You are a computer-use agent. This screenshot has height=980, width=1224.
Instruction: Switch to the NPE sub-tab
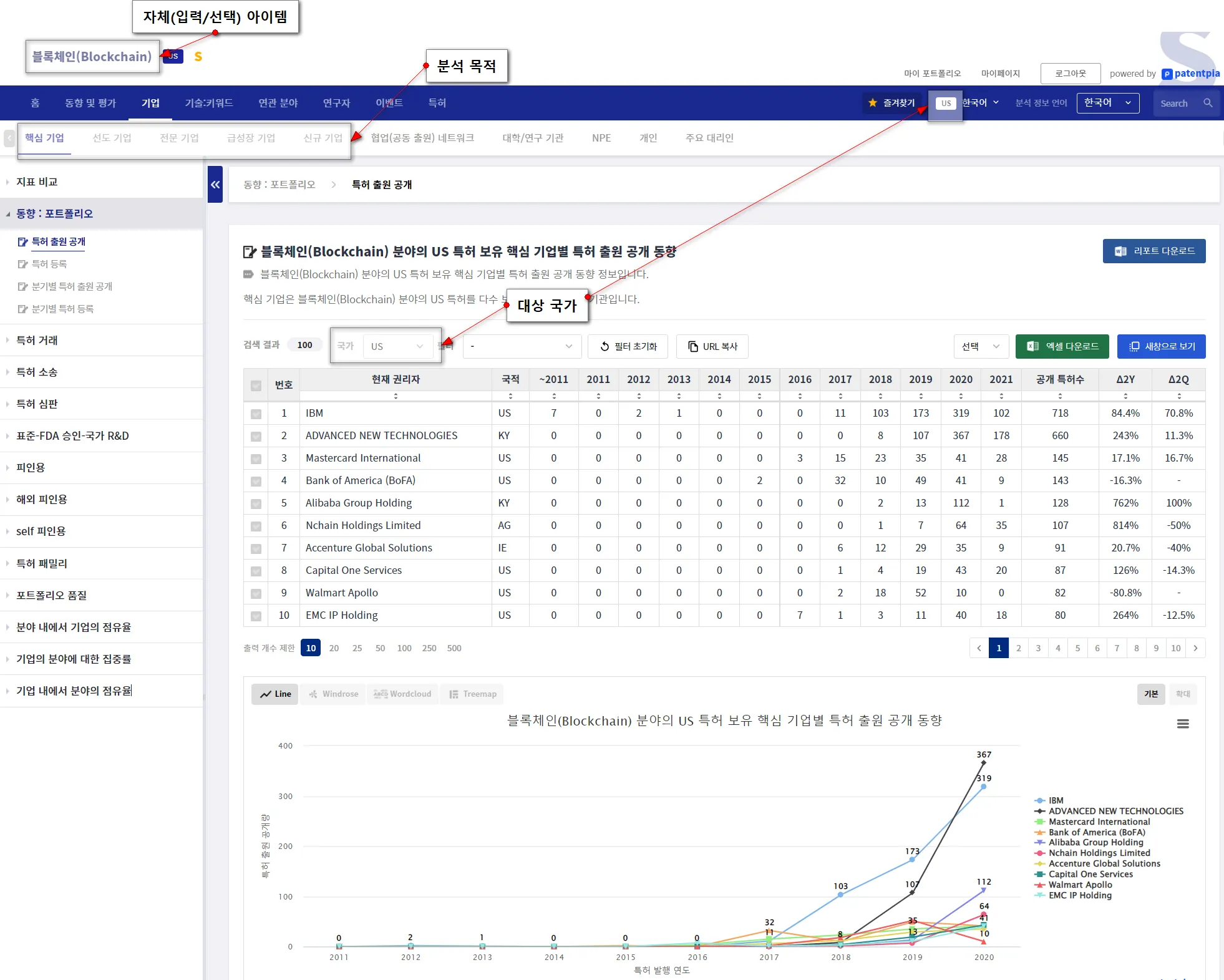coord(601,138)
